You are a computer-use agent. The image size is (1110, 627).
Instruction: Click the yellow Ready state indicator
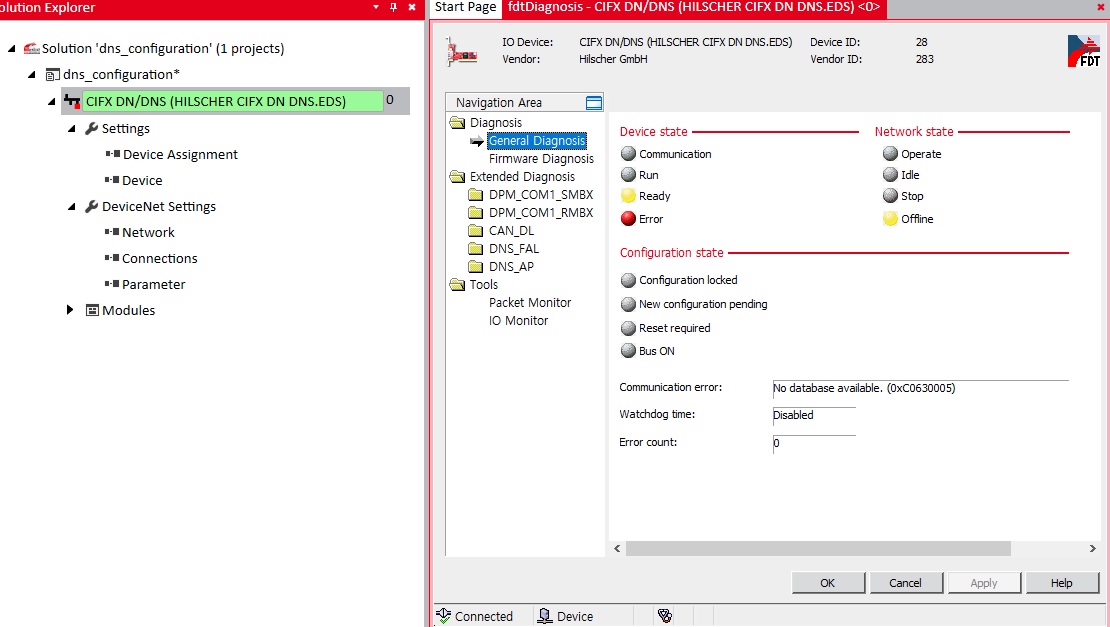point(628,196)
